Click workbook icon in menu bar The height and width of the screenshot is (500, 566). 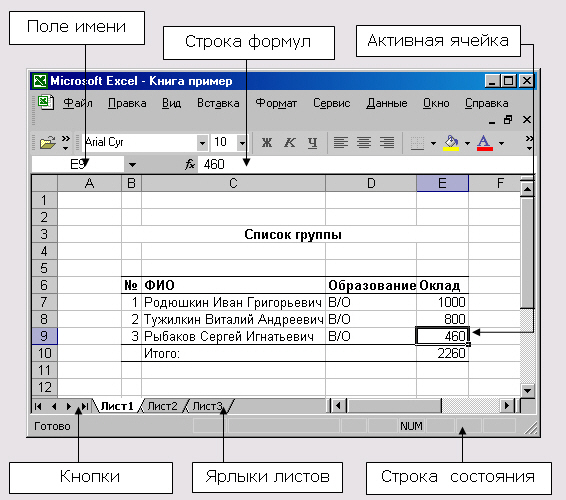click(46, 103)
